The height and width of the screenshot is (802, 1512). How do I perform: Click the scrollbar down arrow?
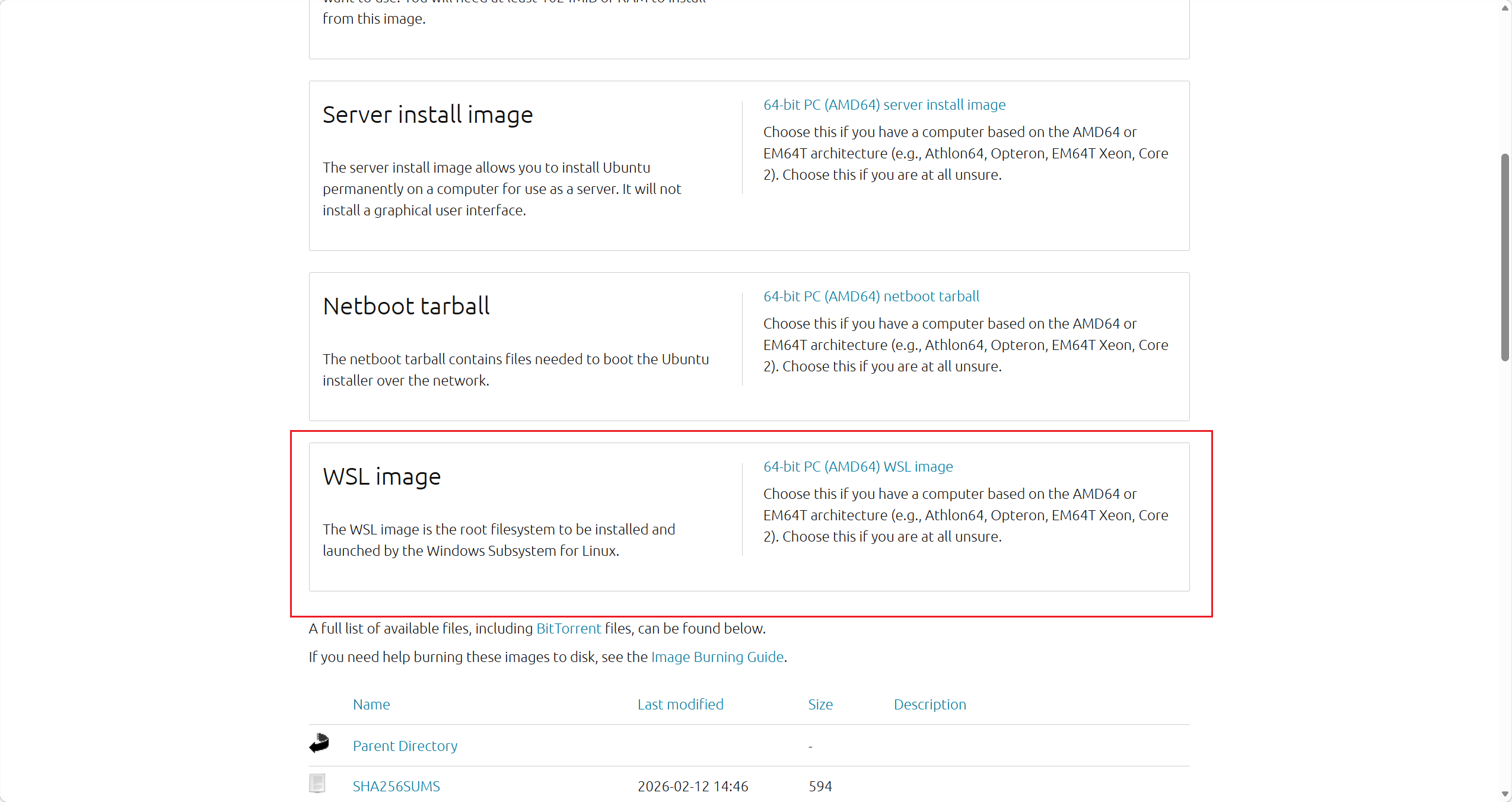(1505, 793)
